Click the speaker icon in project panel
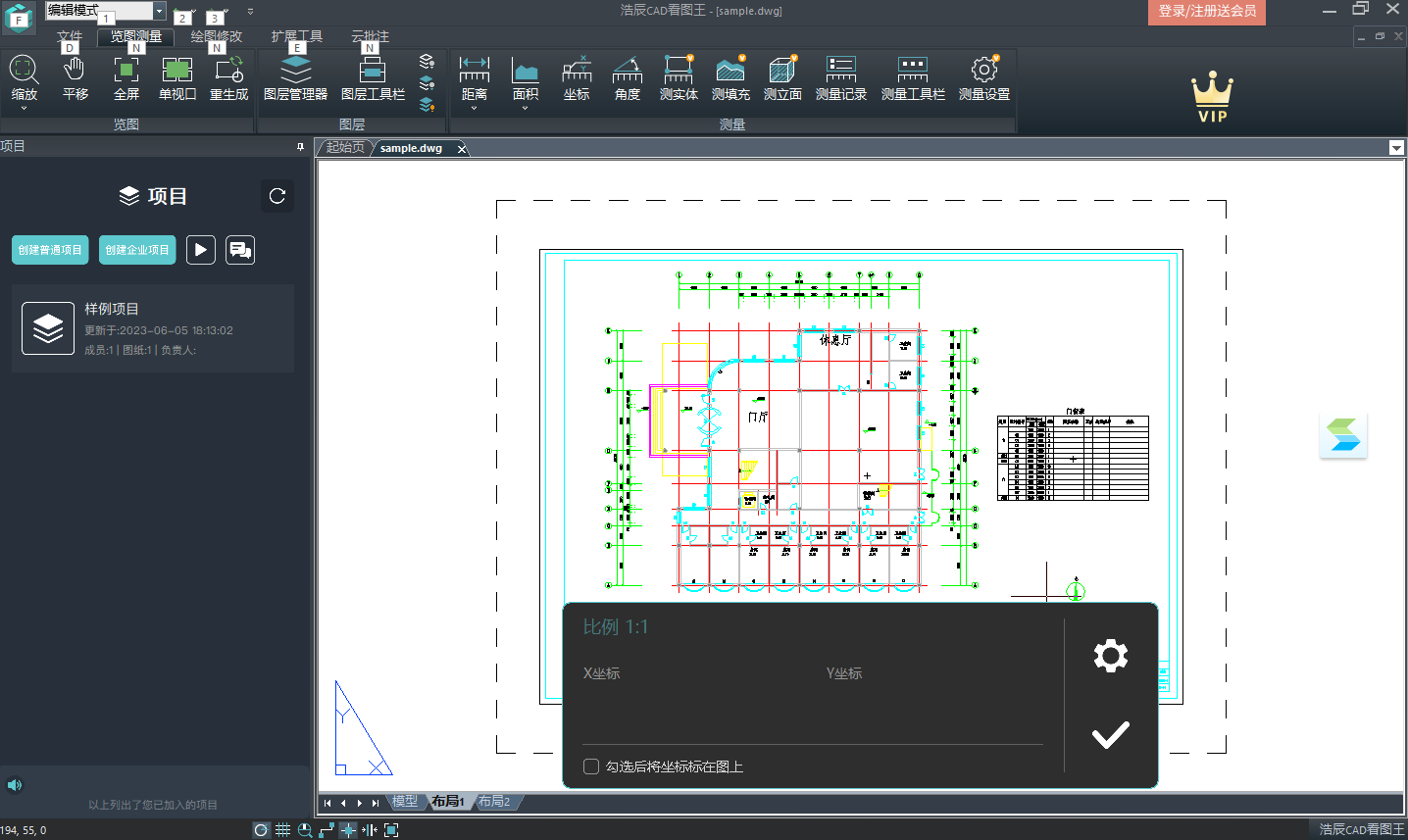 coord(15,785)
